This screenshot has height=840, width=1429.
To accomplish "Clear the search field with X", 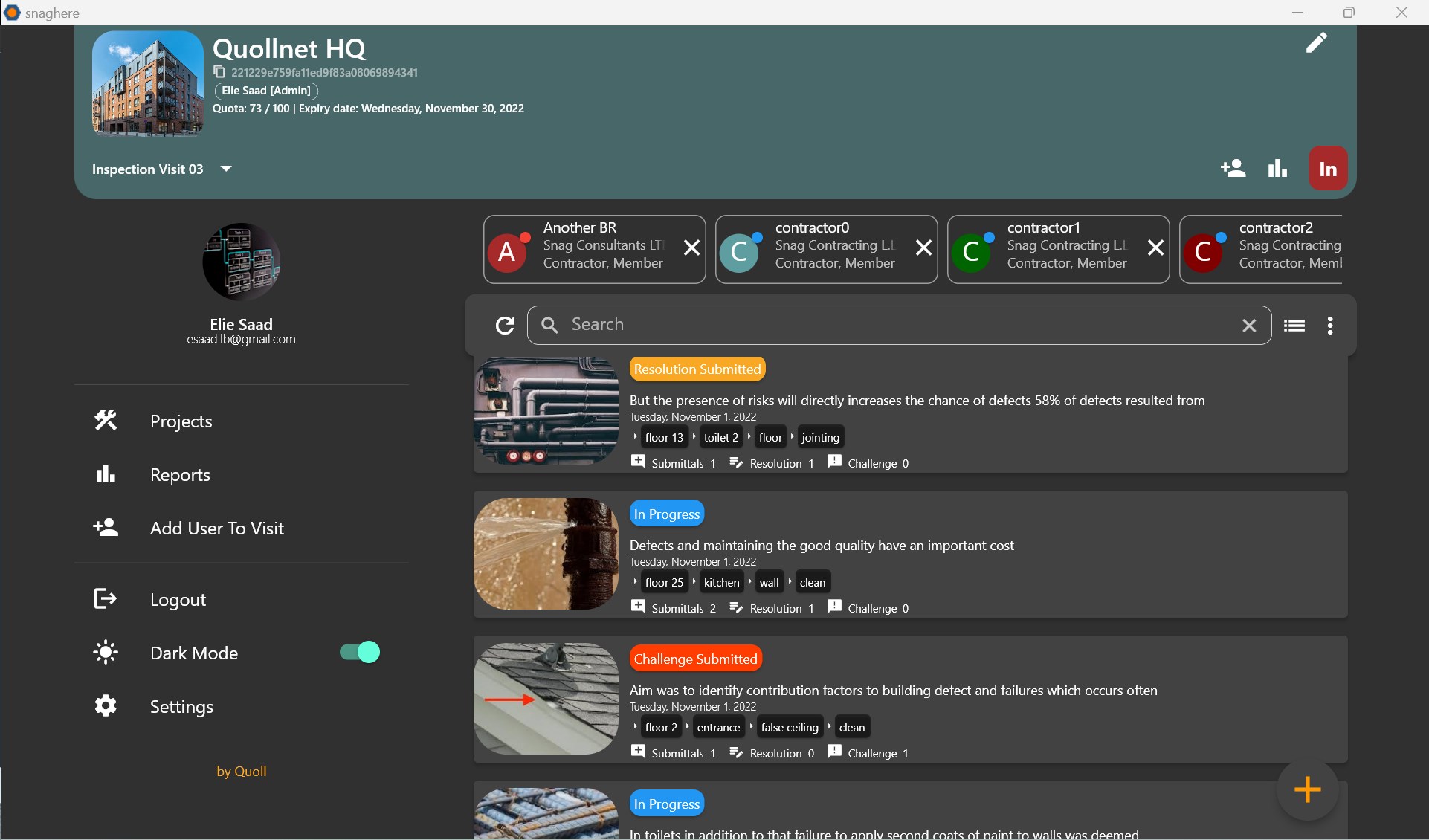I will [1249, 326].
